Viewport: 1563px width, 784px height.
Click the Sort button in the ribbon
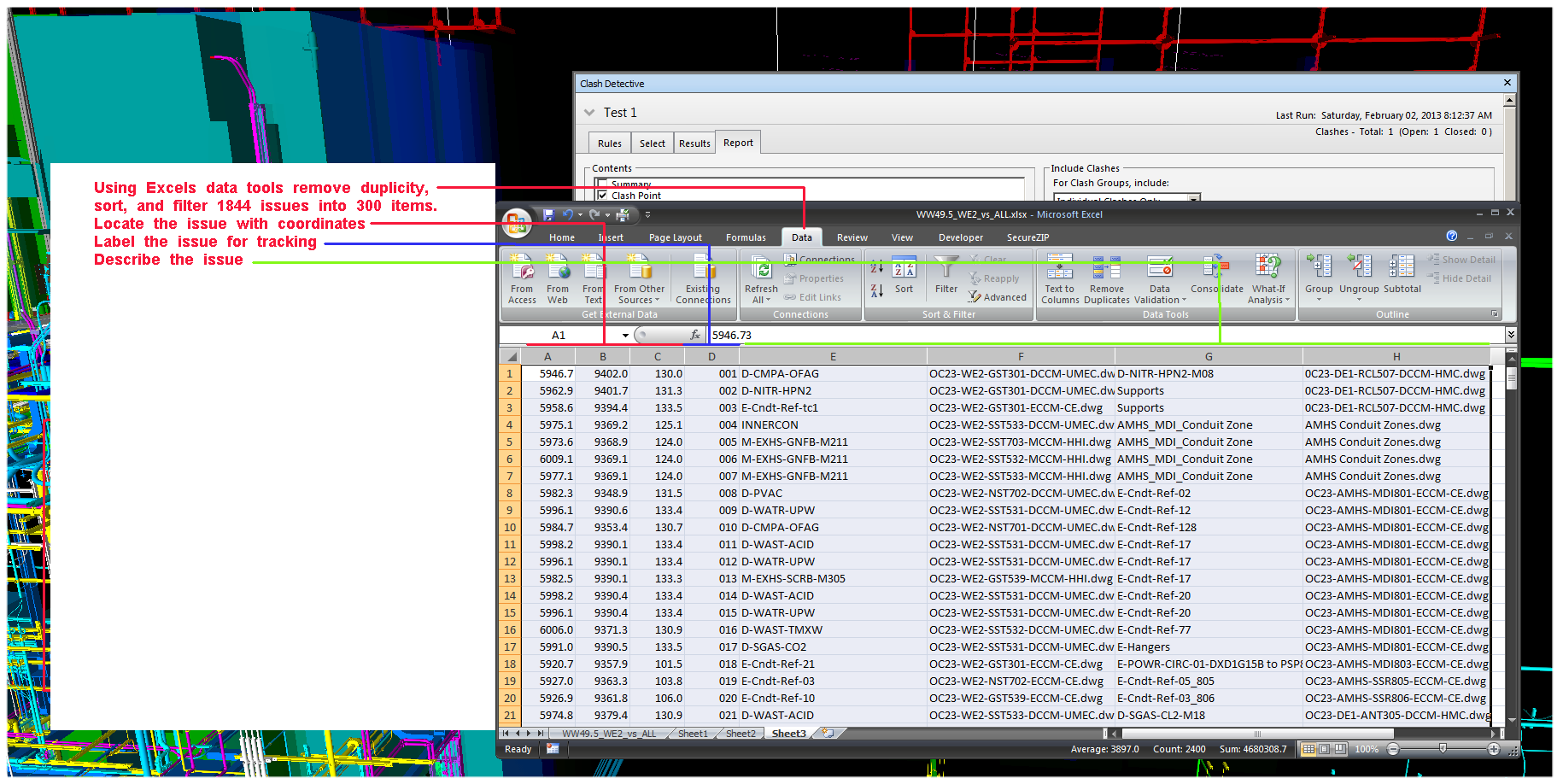[x=904, y=278]
